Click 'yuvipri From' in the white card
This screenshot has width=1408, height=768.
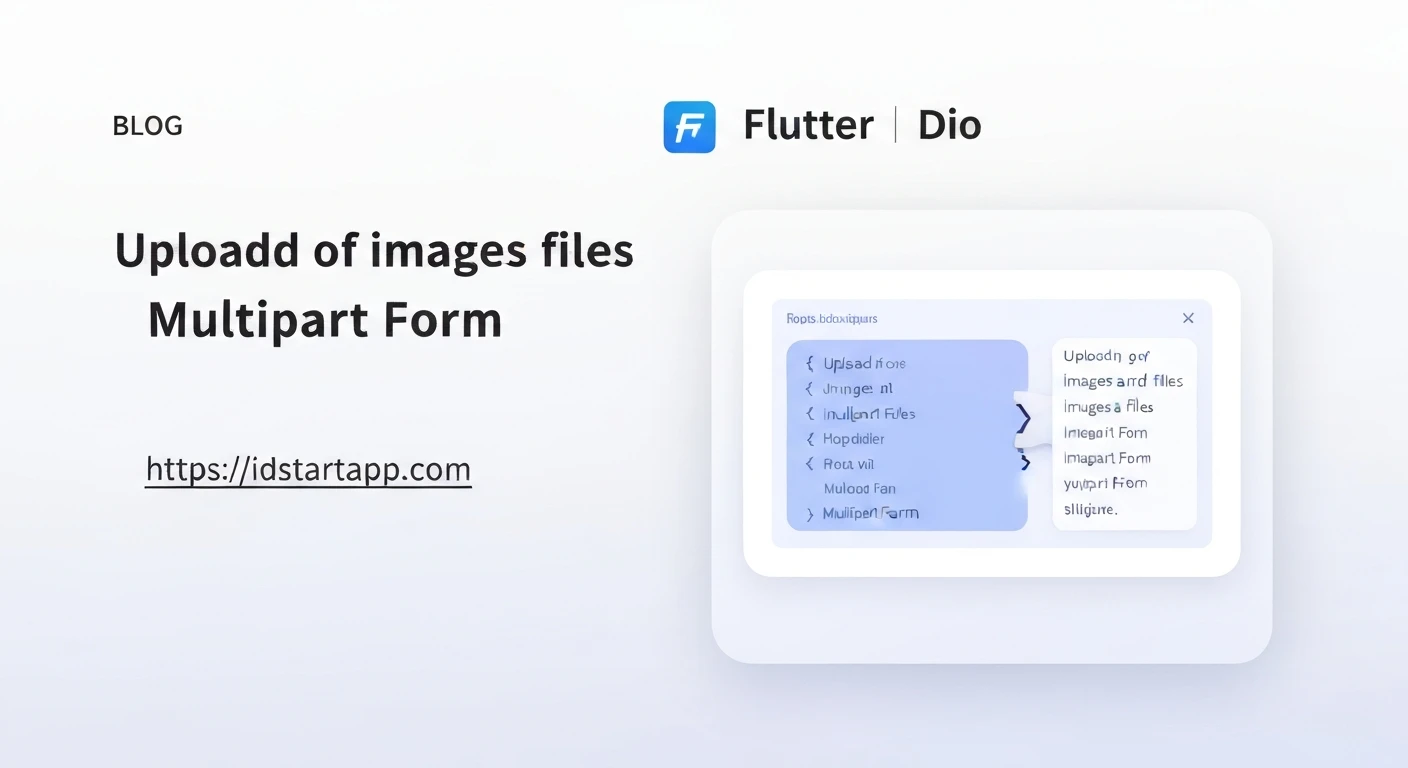[x=1105, y=483]
